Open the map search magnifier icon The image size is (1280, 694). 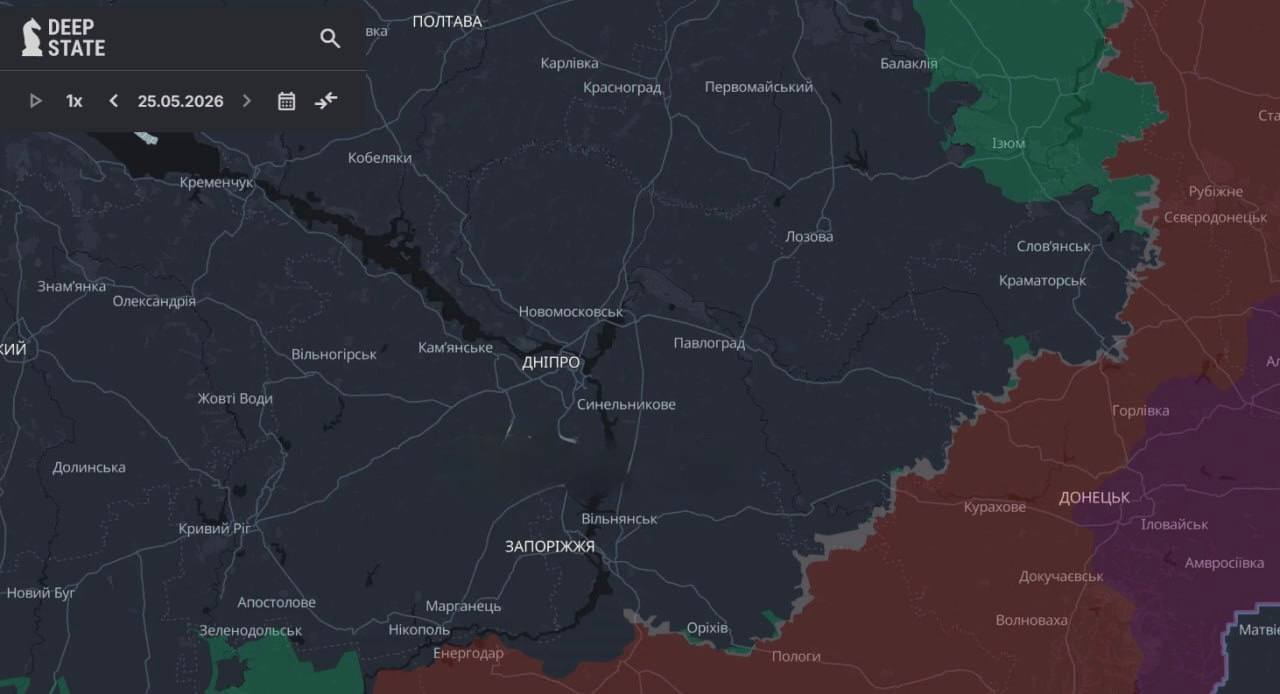pos(330,38)
